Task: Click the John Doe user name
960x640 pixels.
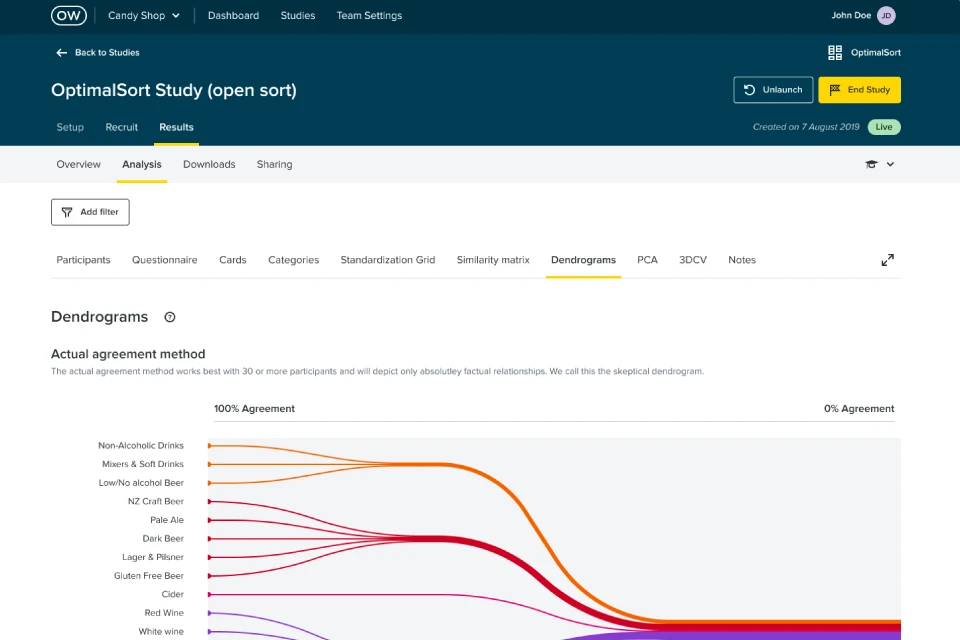Action: click(851, 15)
